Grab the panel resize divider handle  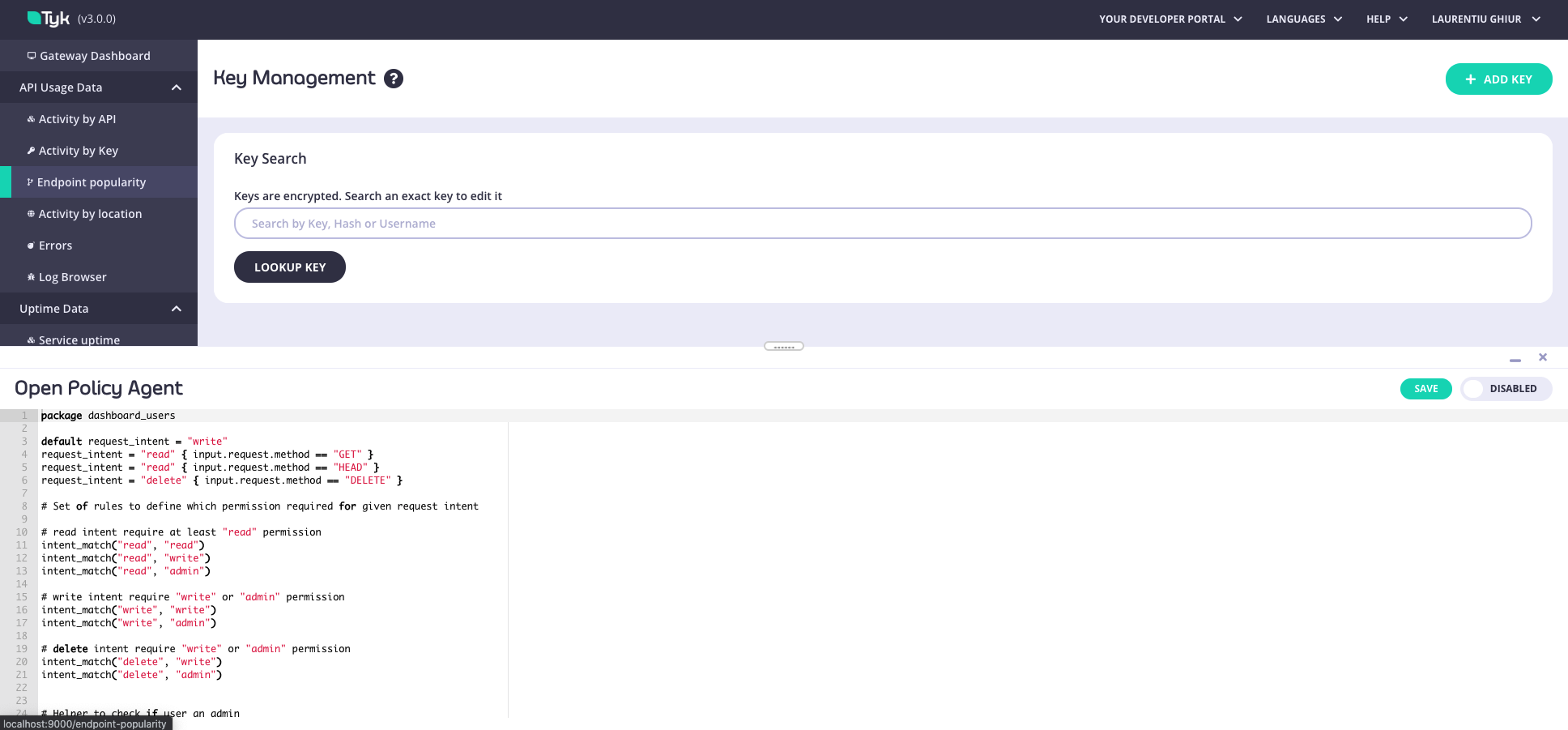coord(783,347)
